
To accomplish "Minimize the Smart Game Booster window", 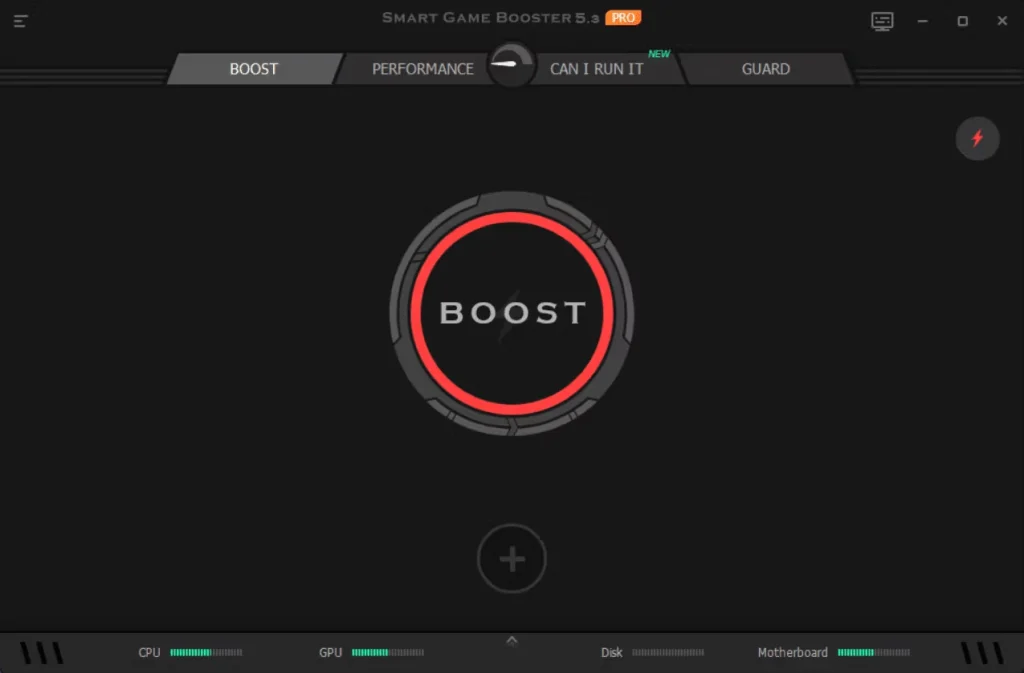I will coord(922,21).
